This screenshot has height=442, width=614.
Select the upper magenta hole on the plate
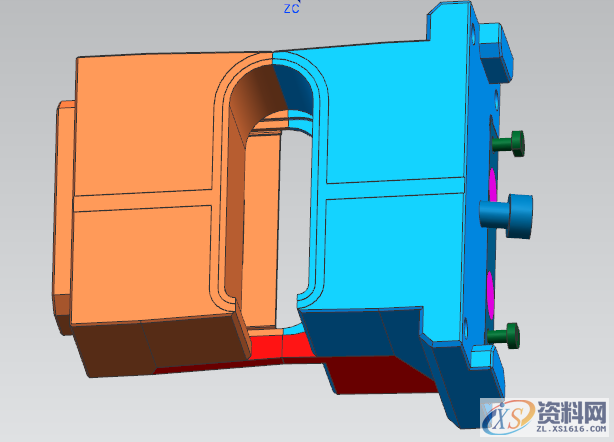click(491, 180)
